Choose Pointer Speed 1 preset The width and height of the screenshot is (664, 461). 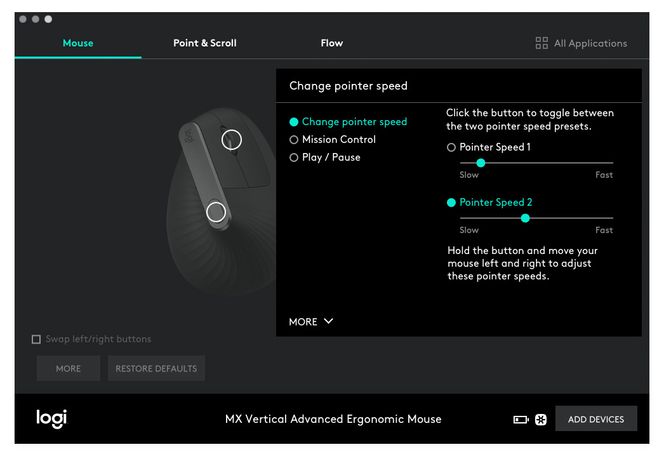tap(489, 147)
